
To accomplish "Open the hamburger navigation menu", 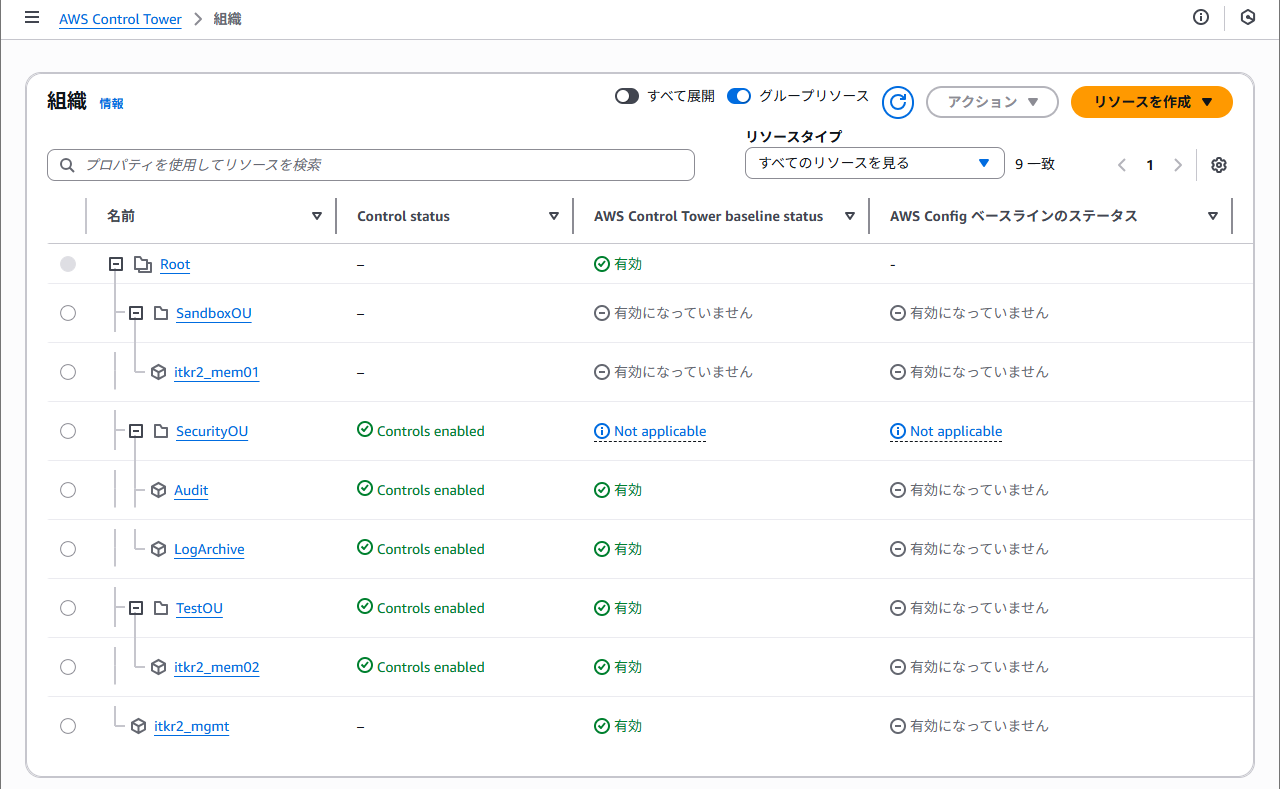I will point(32,18).
